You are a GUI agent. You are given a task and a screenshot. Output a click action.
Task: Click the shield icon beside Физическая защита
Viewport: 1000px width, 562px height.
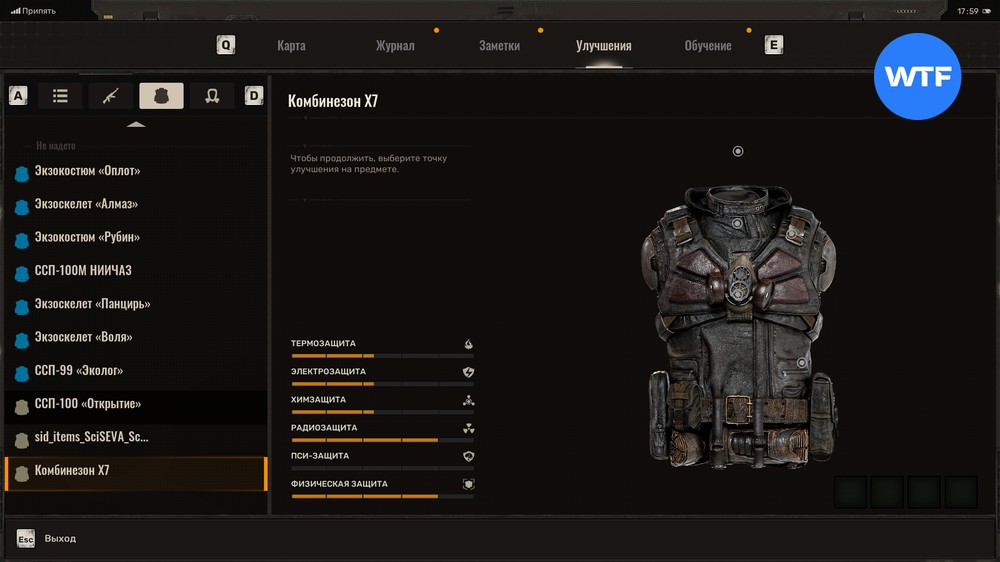[468, 484]
